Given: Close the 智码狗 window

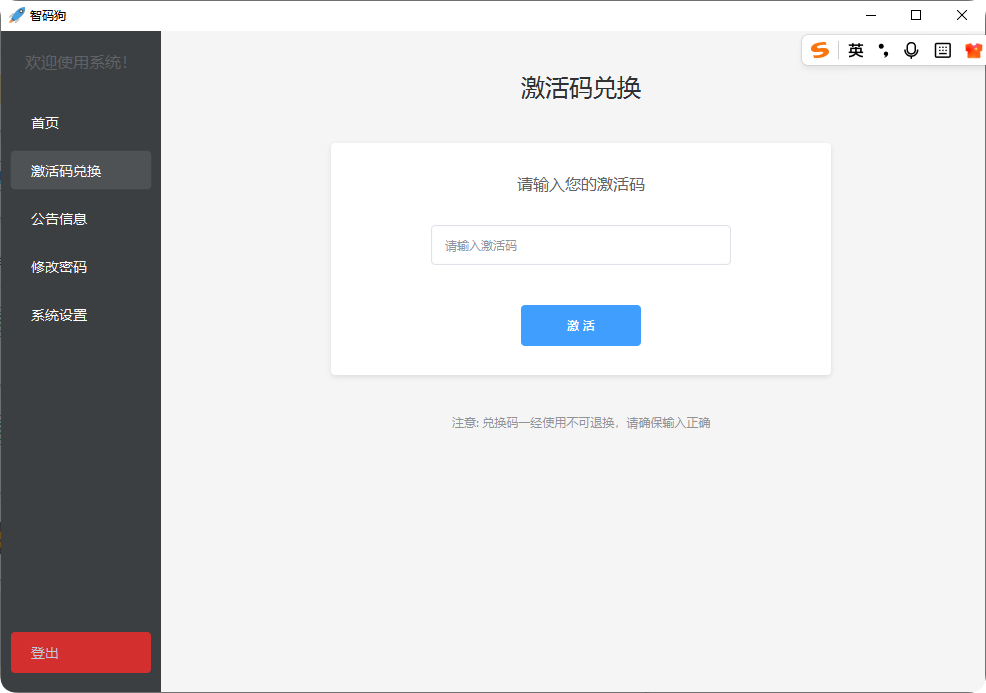Looking at the screenshot, I should point(961,15).
